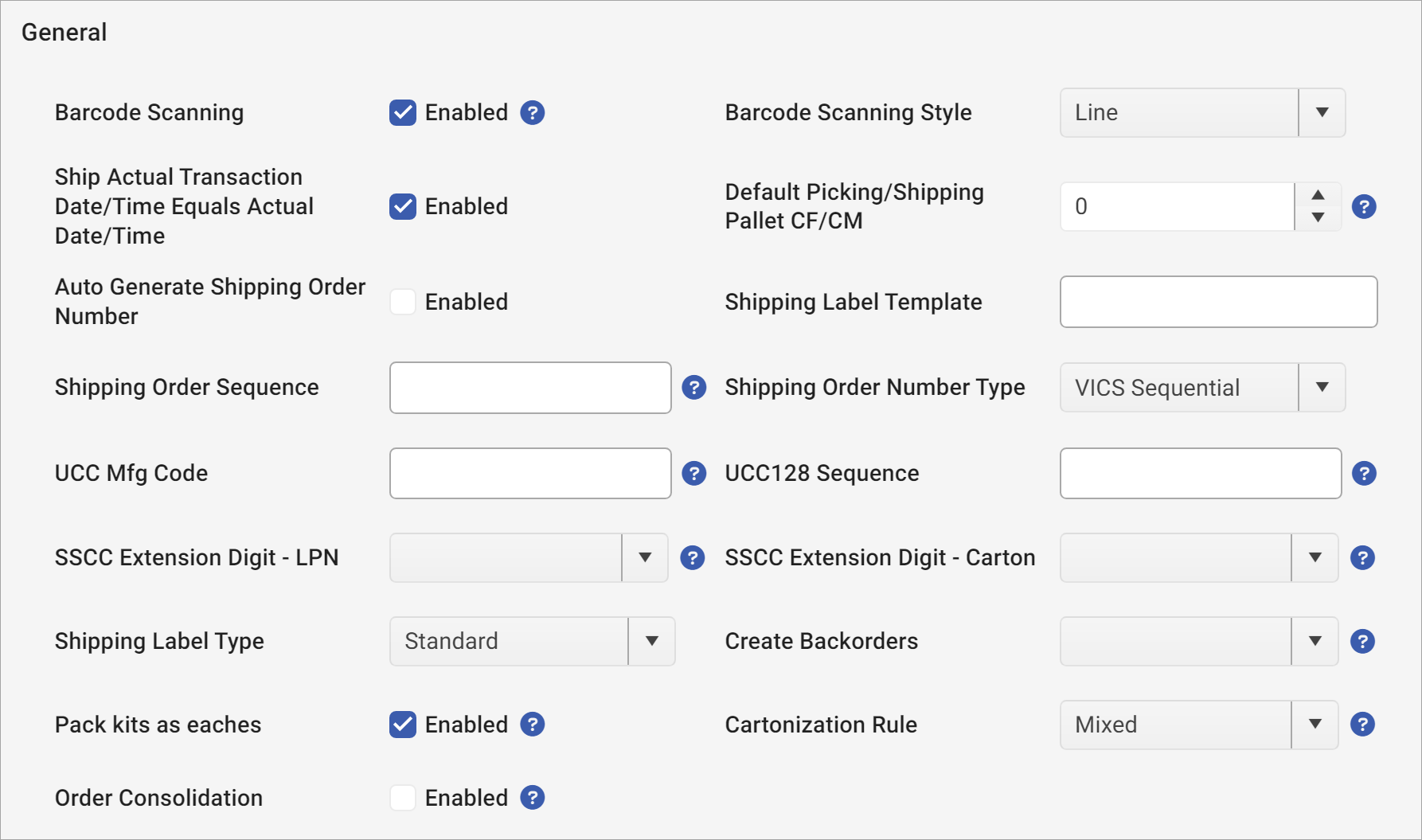Open the Shipping Order Sequence help icon
Viewport: 1422px width, 840px height.
pyautogui.click(x=694, y=388)
